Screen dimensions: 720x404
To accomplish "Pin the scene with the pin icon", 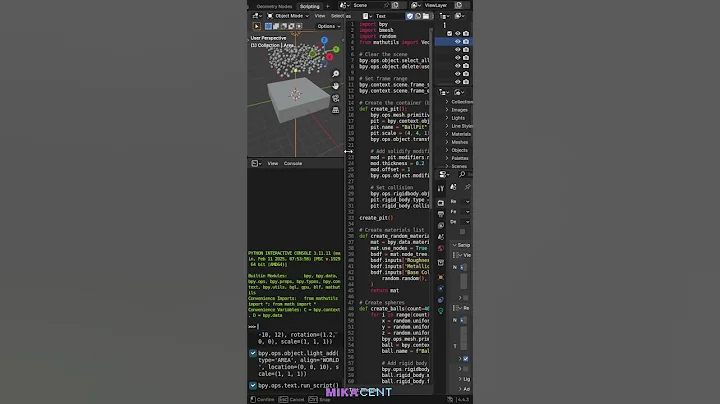I will (386, 5).
